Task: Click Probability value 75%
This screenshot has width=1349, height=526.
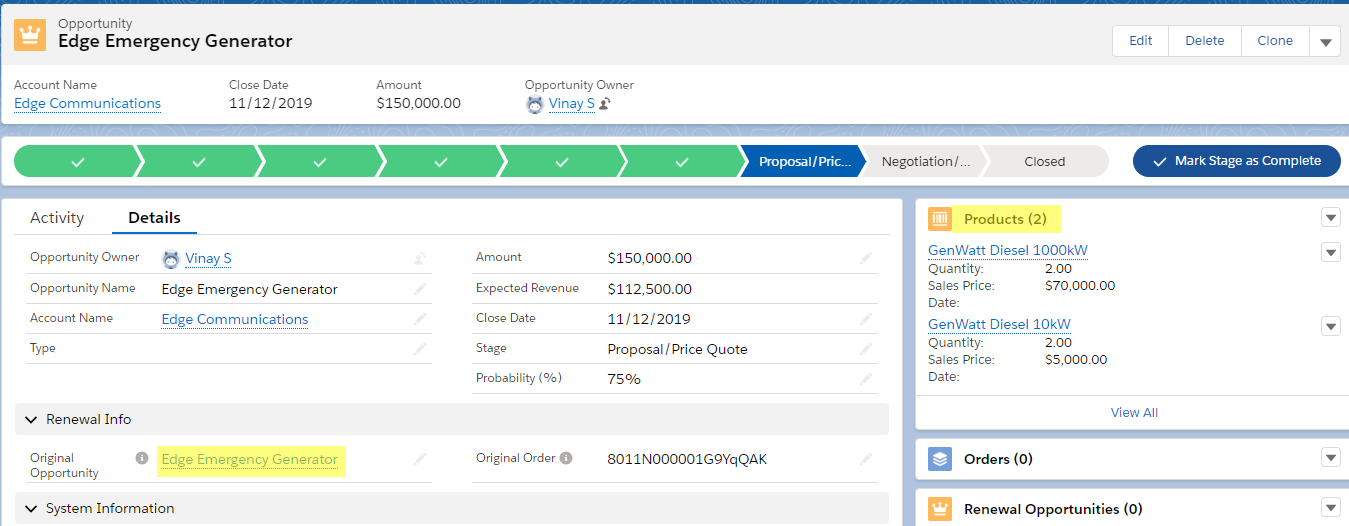Action: coord(624,379)
